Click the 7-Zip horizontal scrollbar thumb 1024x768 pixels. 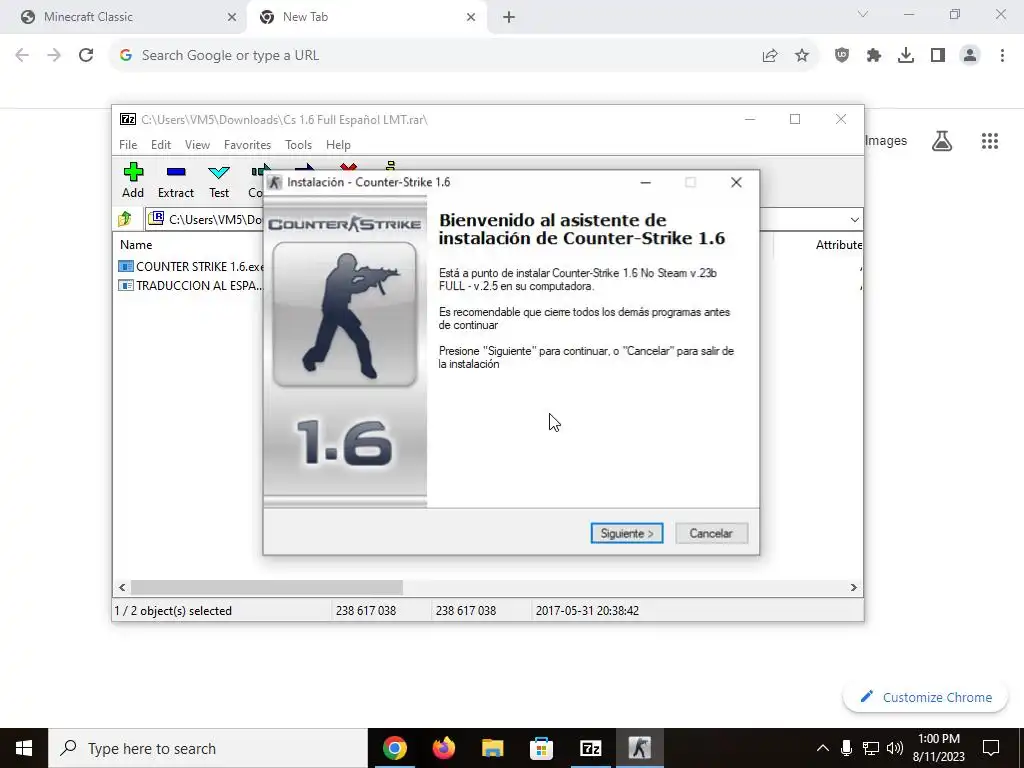tap(266, 588)
